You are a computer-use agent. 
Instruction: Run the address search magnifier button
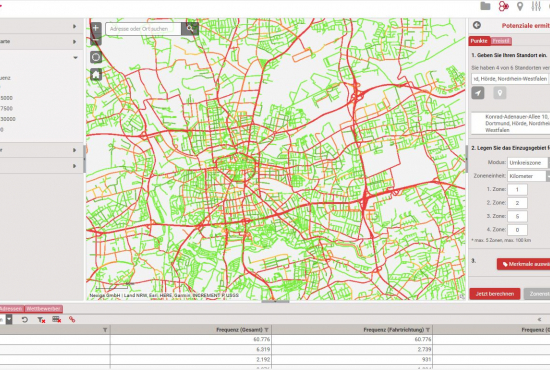pos(190,29)
